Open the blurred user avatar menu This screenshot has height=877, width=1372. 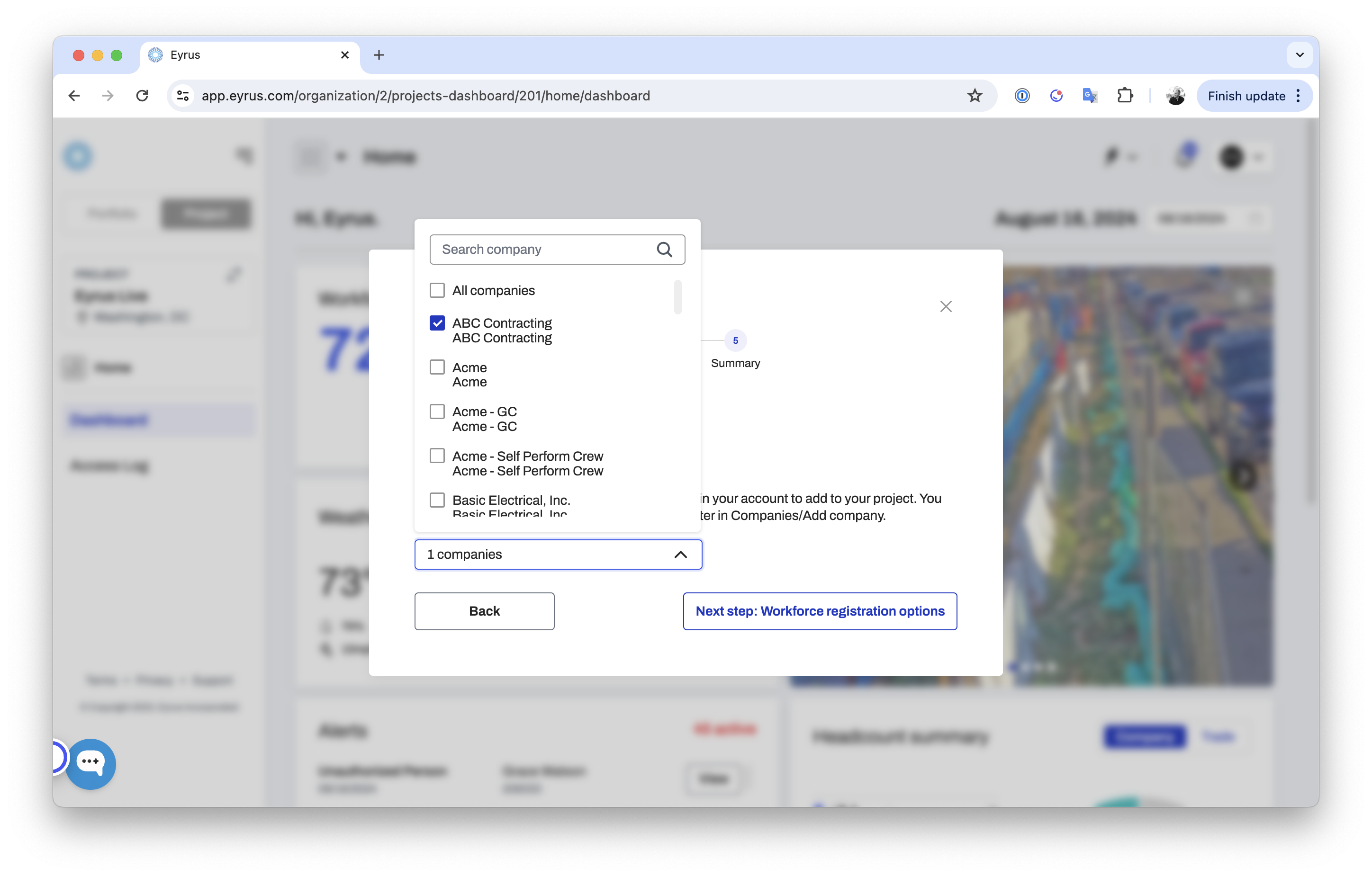[1231, 157]
